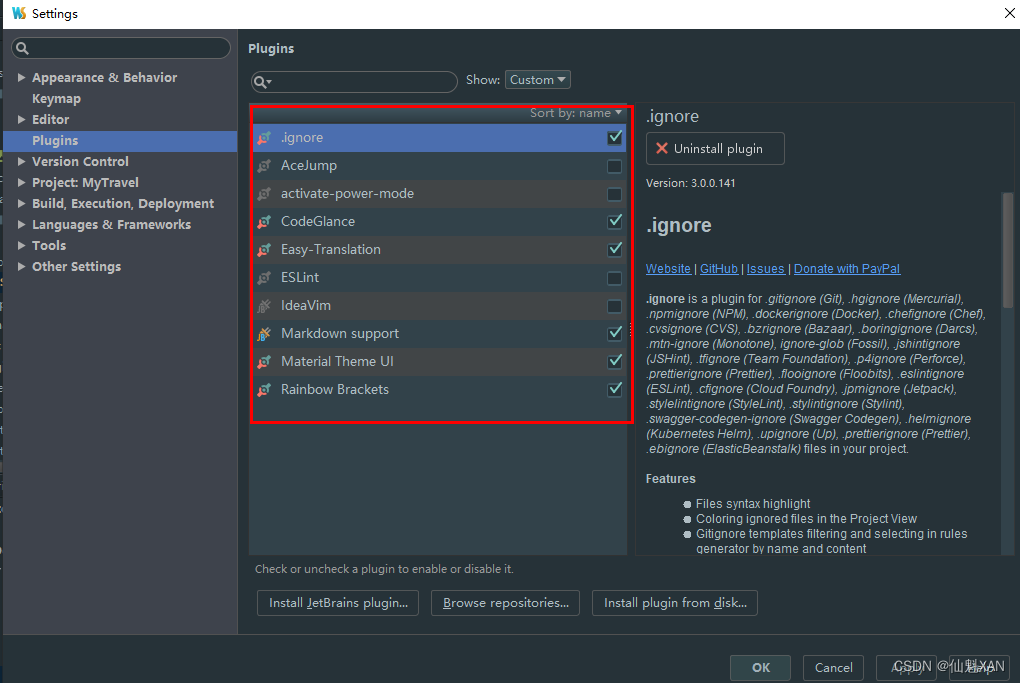
Task: Click the Rainbow Brackets plugin icon
Action: coord(264,390)
